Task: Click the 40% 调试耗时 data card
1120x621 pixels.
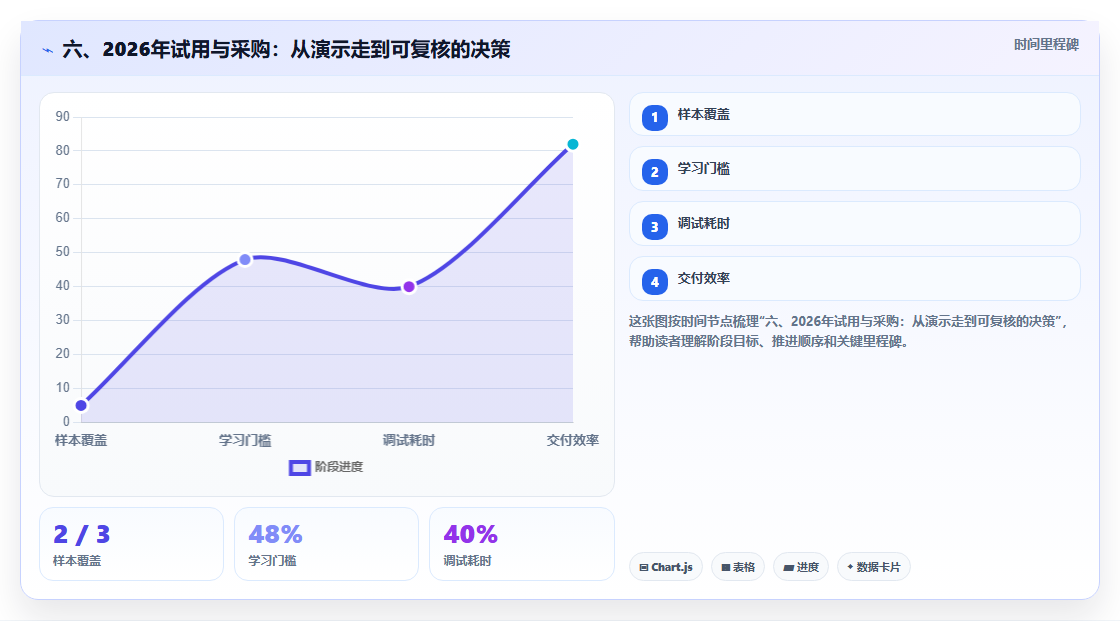Action: pyautogui.click(x=521, y=544)
